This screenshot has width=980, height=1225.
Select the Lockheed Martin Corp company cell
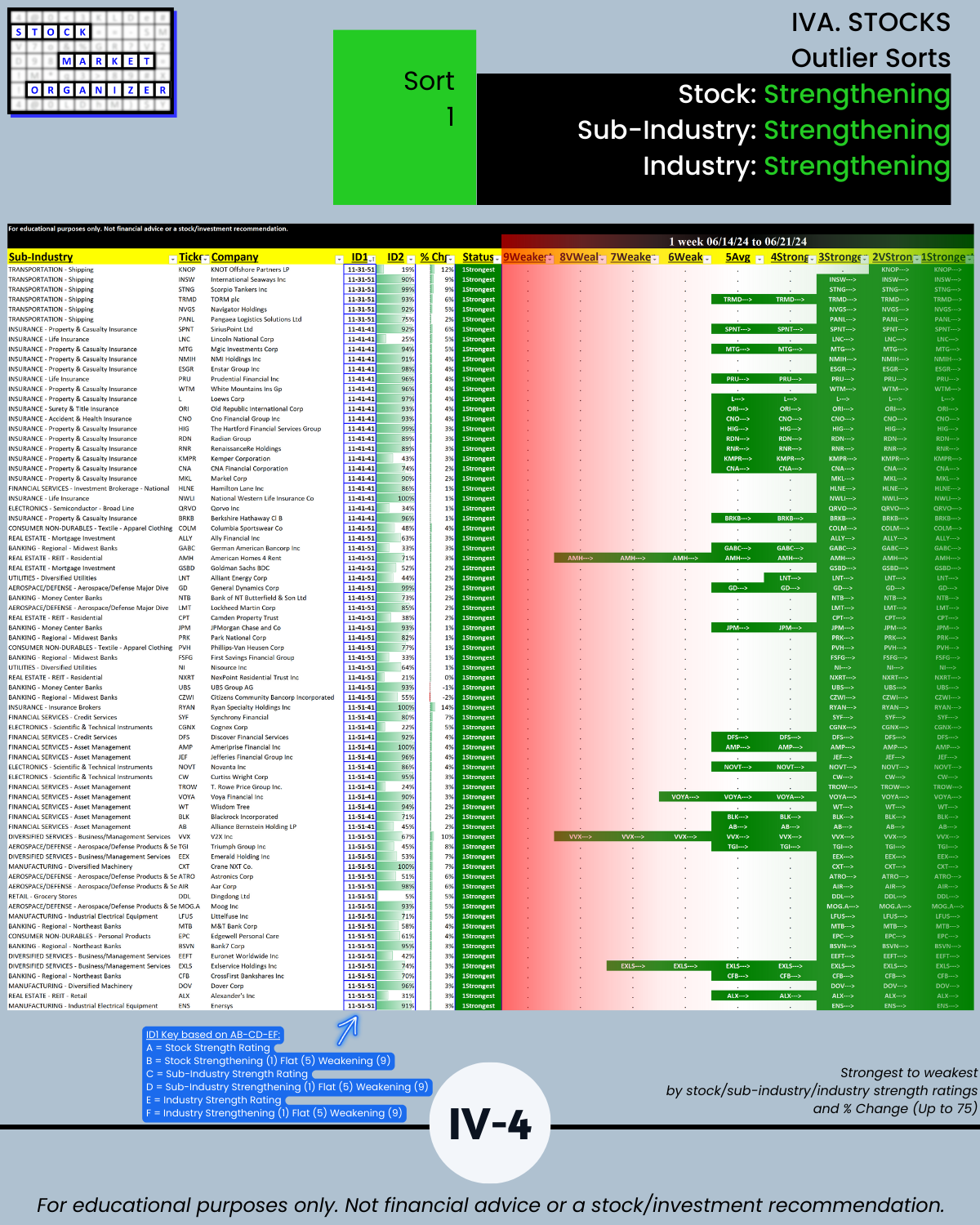click(x=276, y=608)
